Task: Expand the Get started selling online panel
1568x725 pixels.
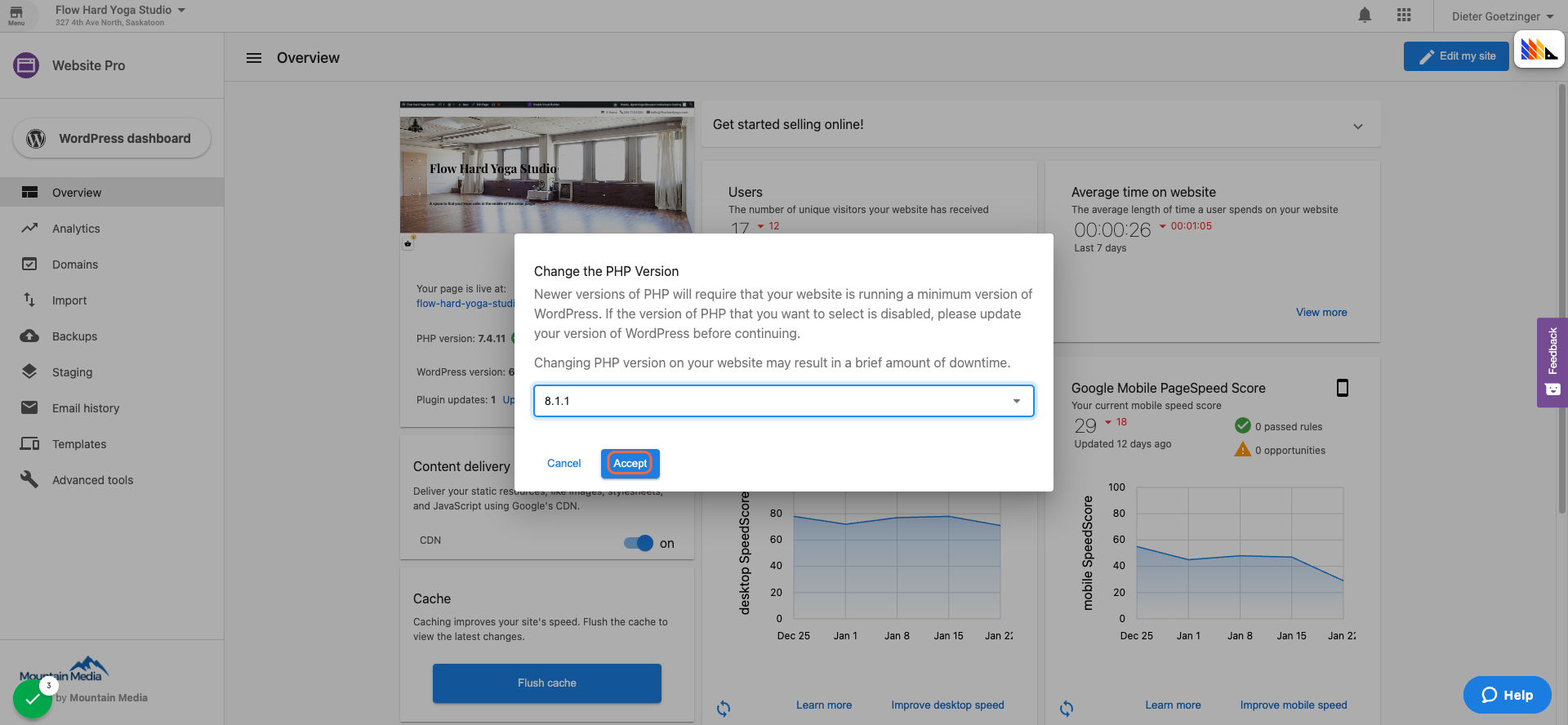Action: (1357, 126)
